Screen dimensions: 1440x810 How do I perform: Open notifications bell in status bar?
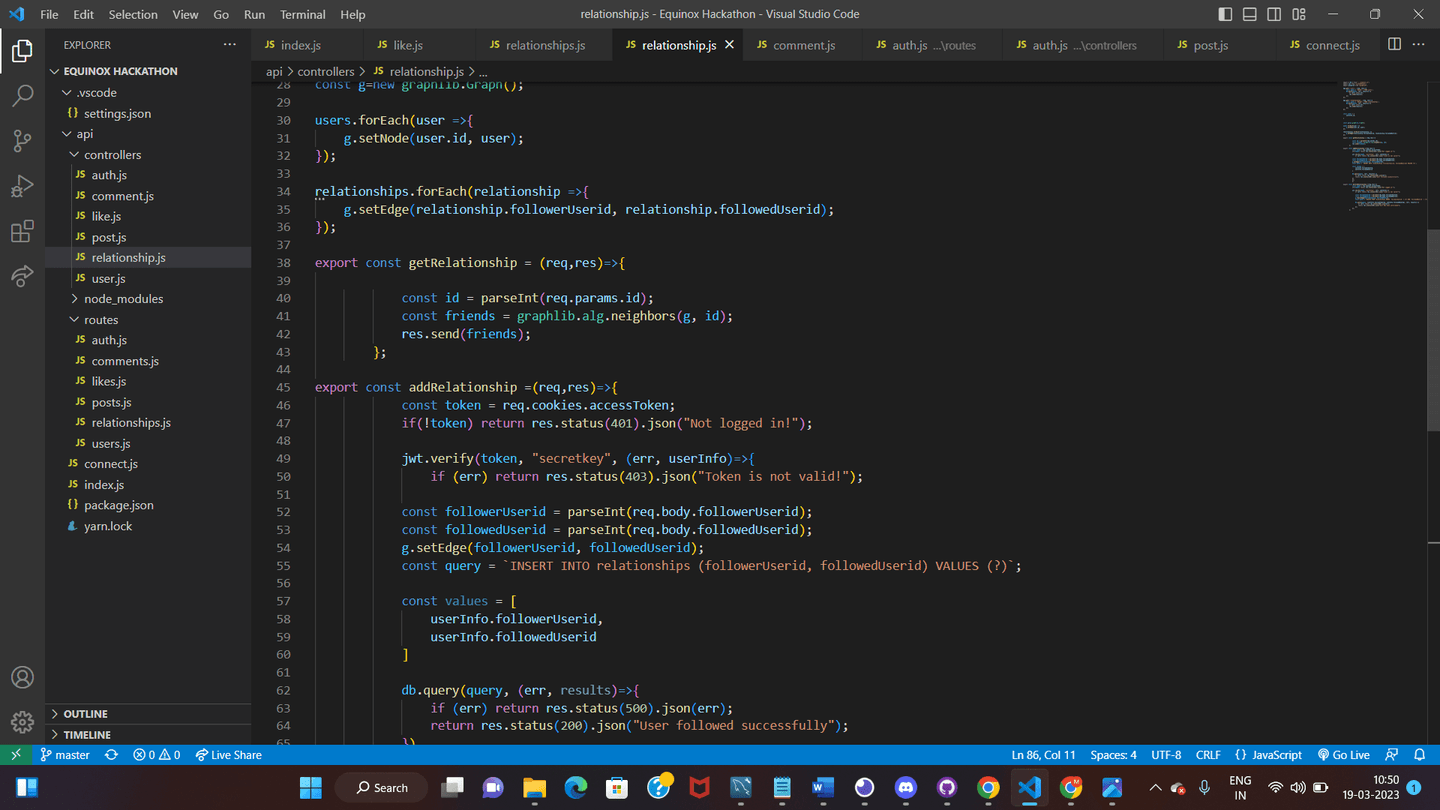[x=1419, y=755]
